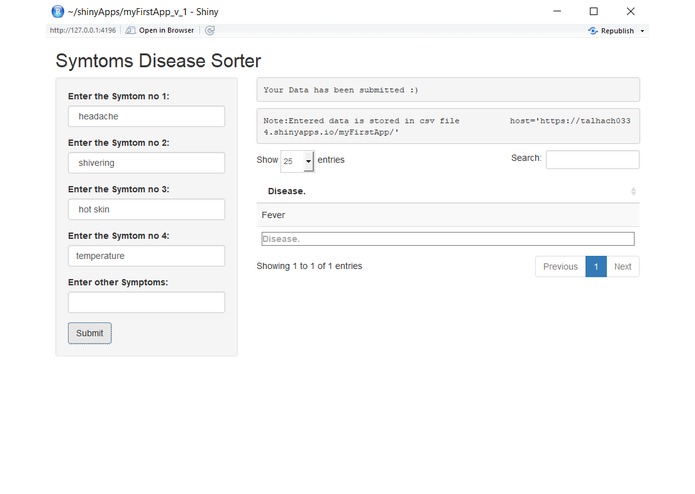Sort the table by the Disease. column header
695x494 pixels.
pyautogui.click(x=448, y=191)
